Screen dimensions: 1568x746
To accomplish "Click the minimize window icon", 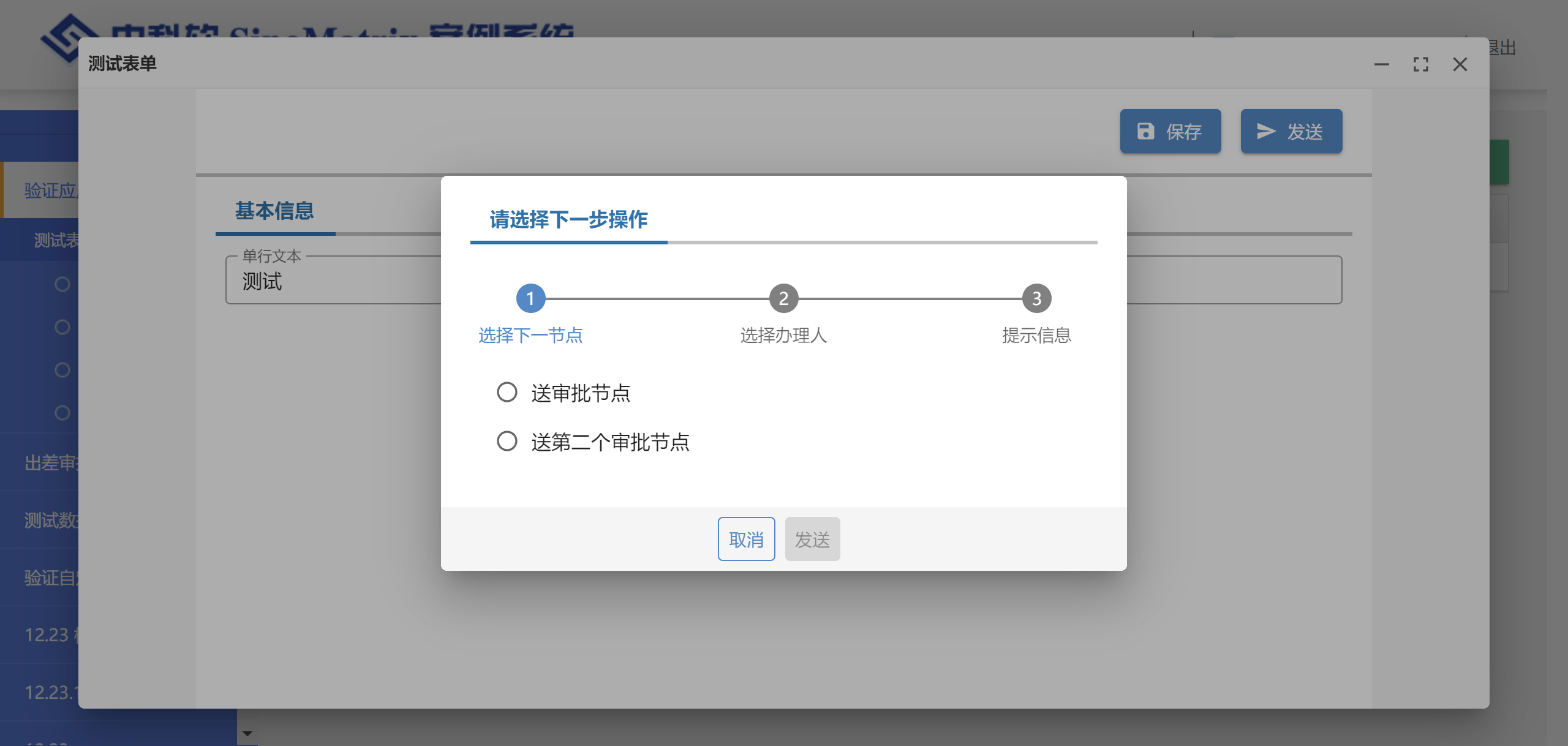I will [1382, 64].
